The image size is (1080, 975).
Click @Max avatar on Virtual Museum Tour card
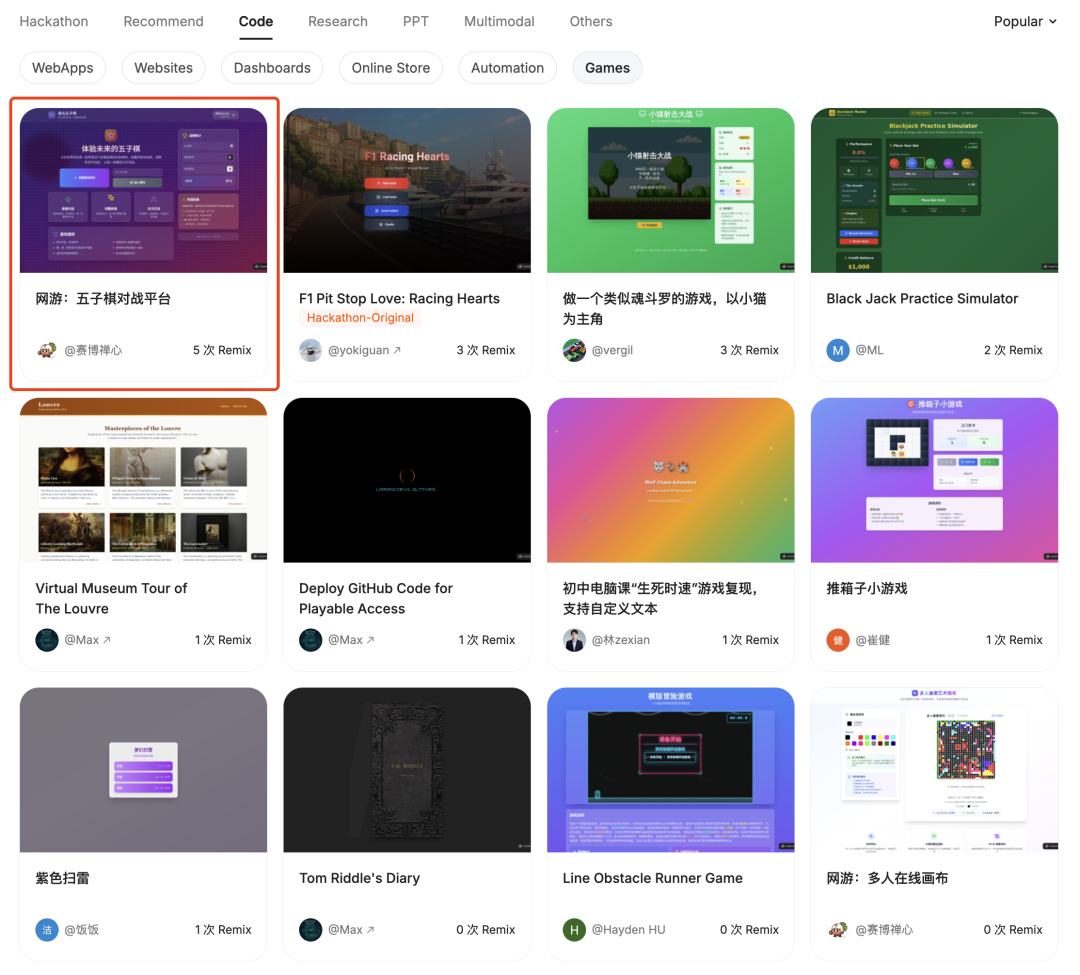(47, 640)
